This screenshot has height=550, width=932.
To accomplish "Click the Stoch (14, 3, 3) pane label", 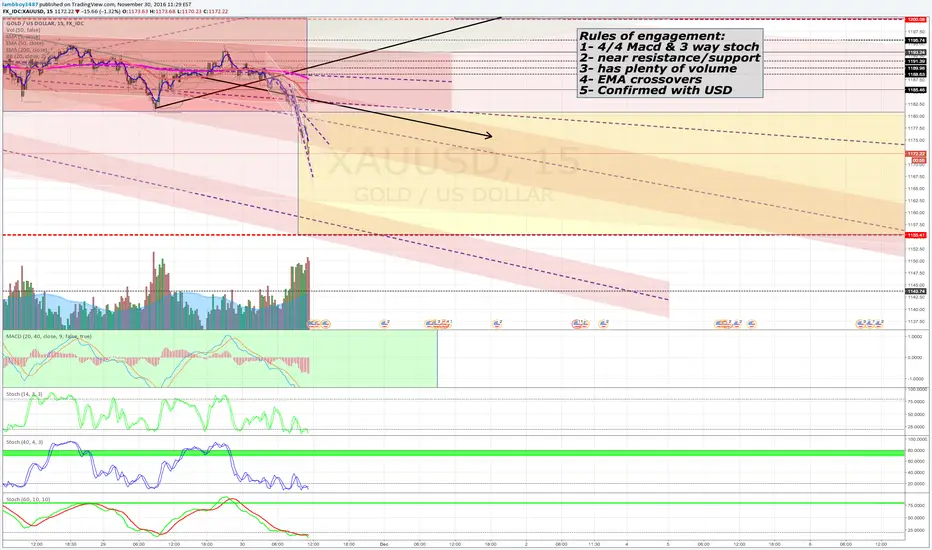I will [24, 394].
